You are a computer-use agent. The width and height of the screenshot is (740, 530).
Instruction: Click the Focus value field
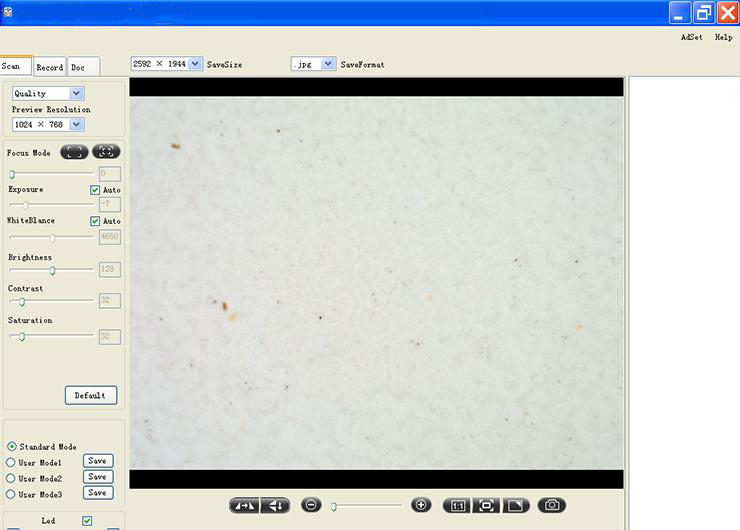[x=109, y=174]
